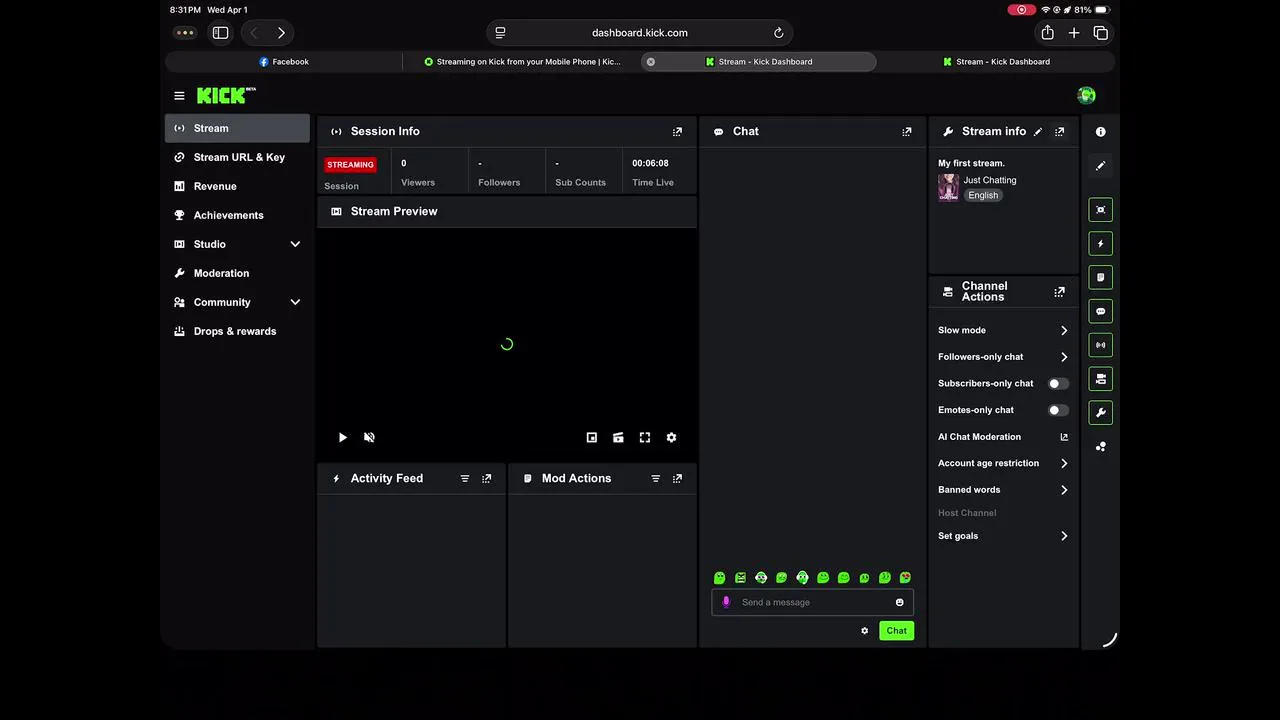Viewport: 1280px width, 720px height.
Task: Enable picture-in-picture on stream preview
Action: (592, 437)
